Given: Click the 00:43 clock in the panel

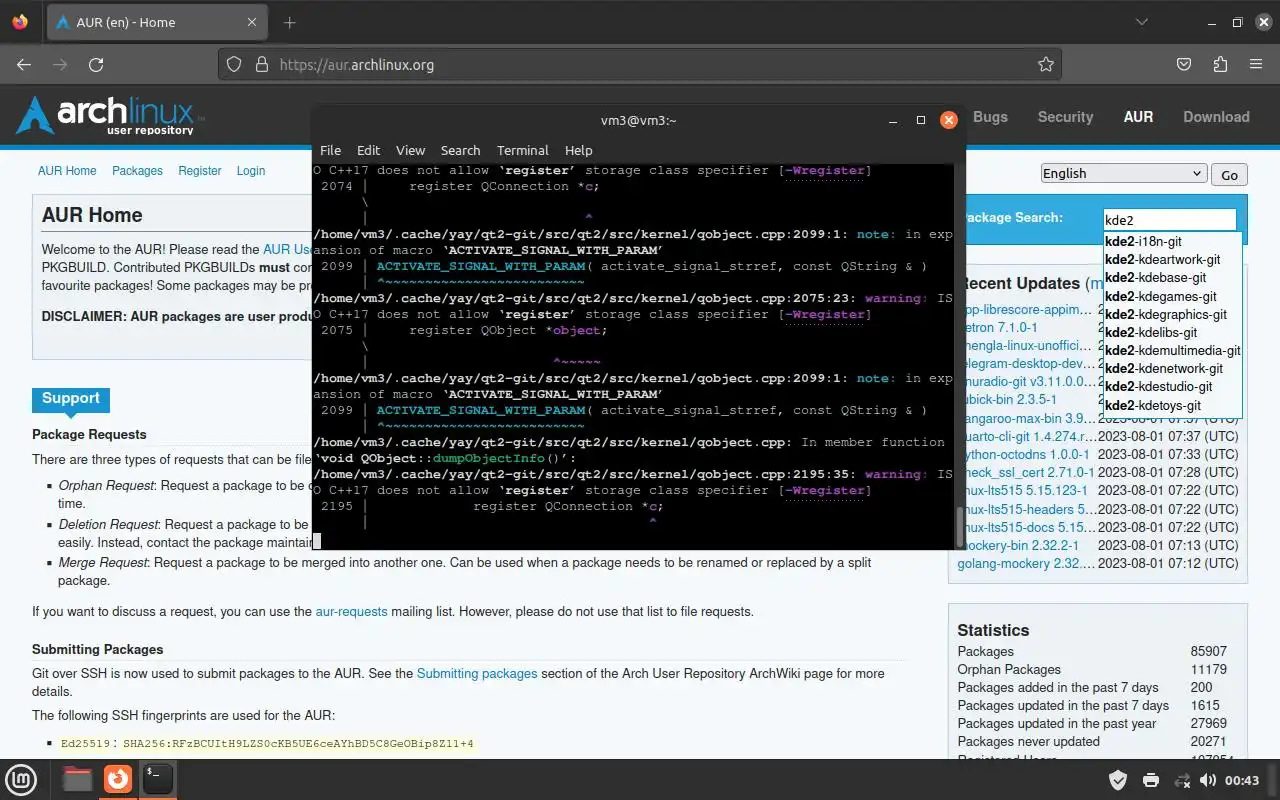Looking at the screenshot, I should [x=1242, y=780].
